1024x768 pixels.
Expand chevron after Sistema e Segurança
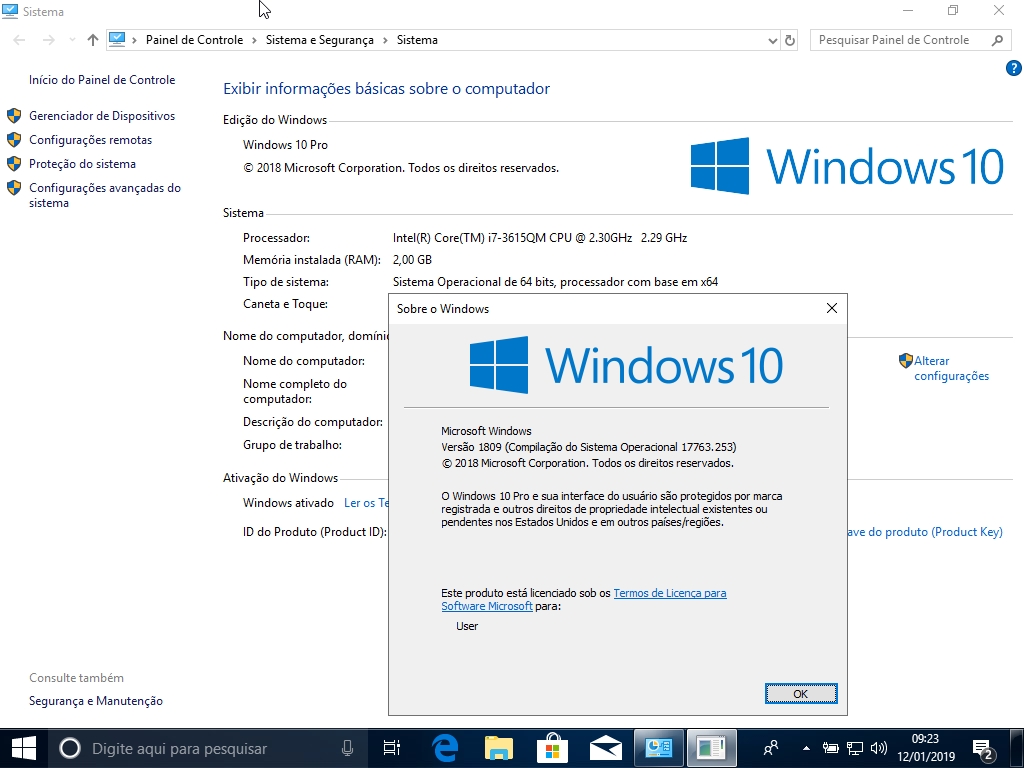point(385,40)
